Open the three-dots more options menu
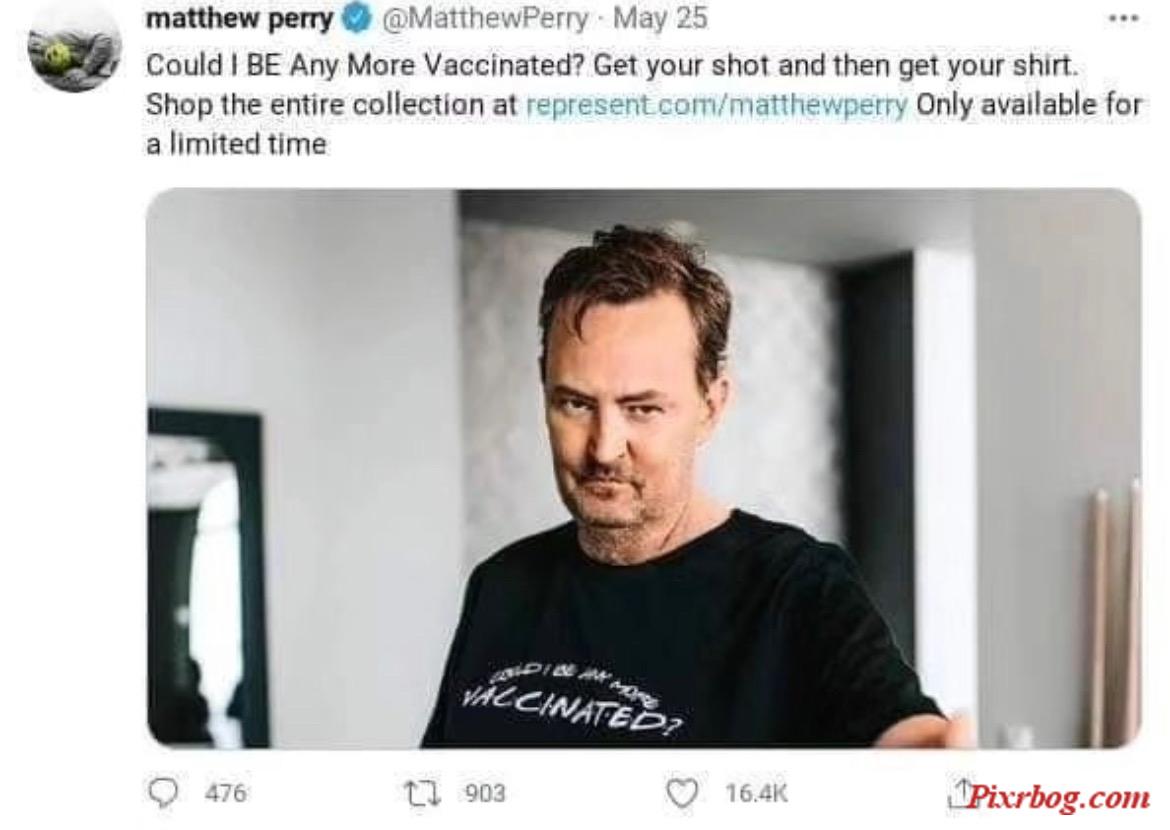1170x830 pixels. click(x=1123, y=19)
